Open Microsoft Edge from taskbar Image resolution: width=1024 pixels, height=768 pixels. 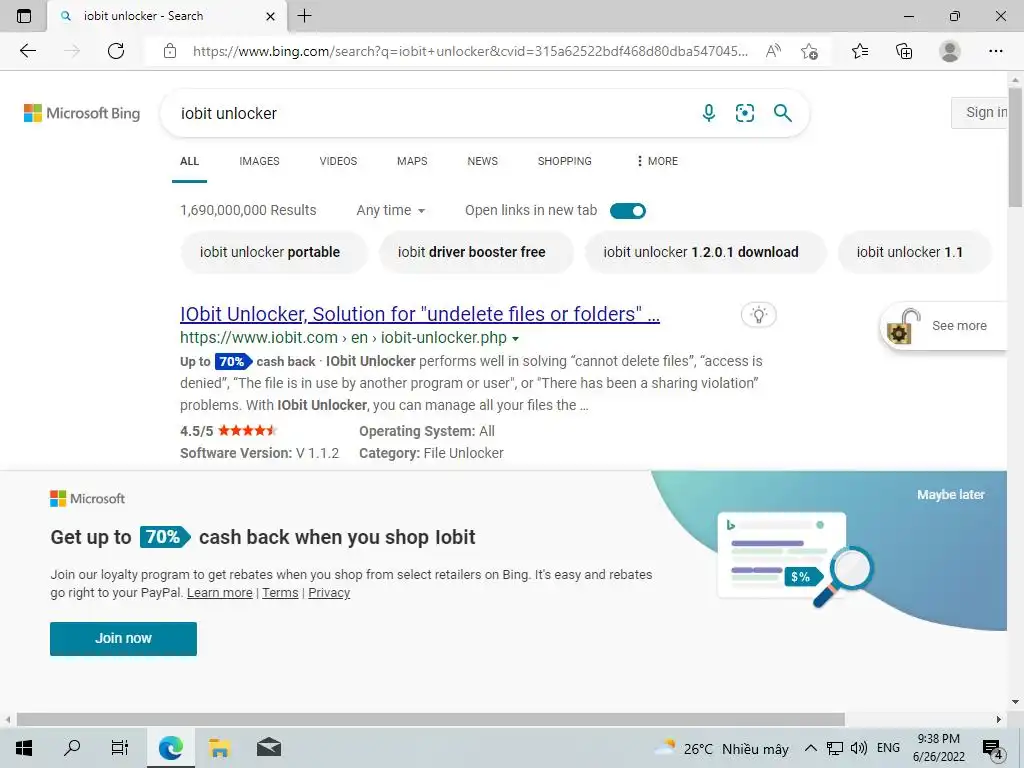[x=170, y=748]
